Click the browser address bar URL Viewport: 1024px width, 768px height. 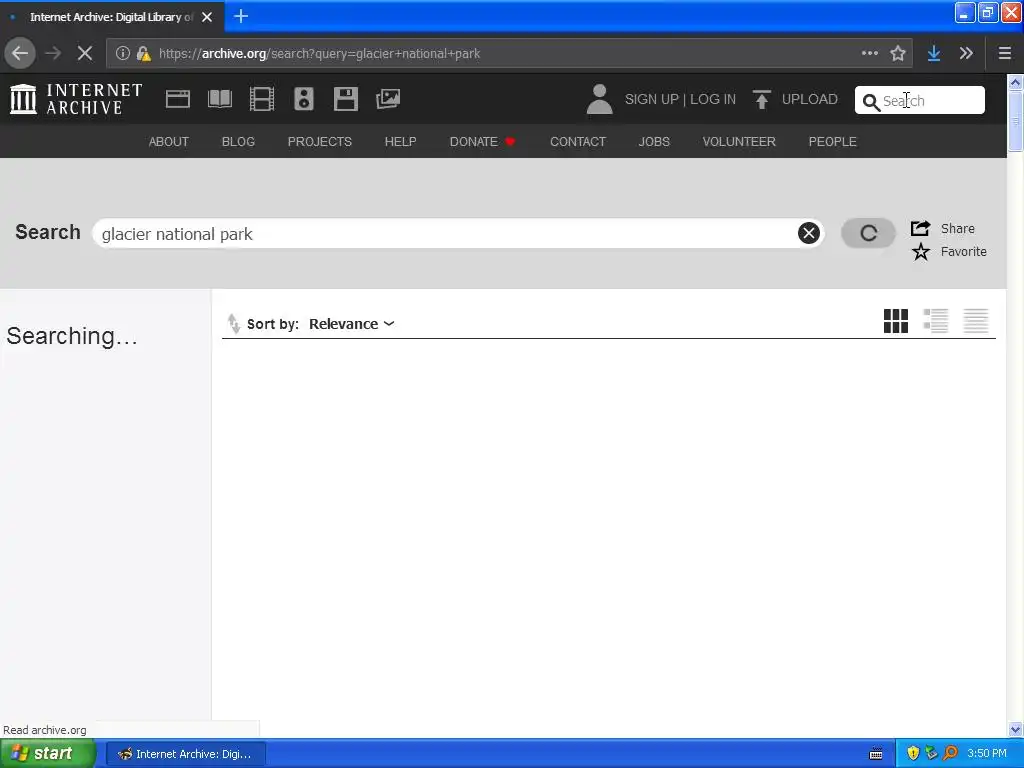320,54
